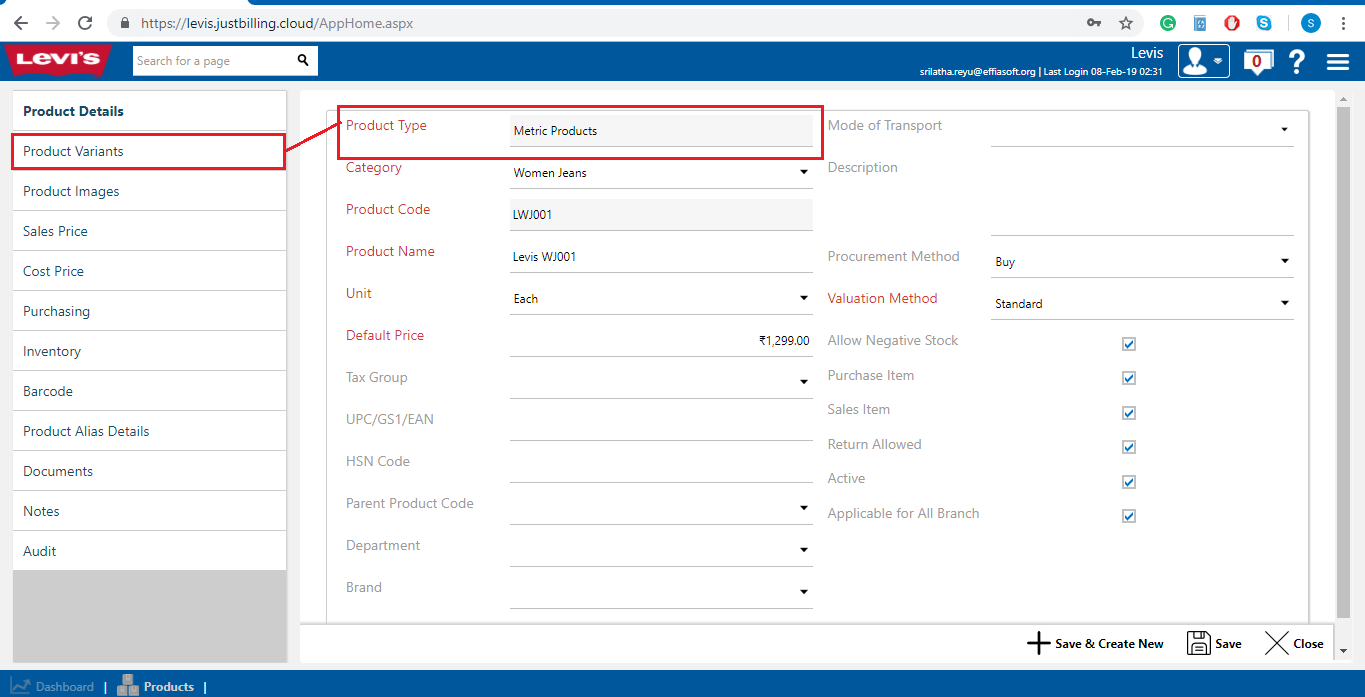Toggle Return Allowed checkbox
This screenshot has height=697, width=1365.
(x=1129, y=447)
